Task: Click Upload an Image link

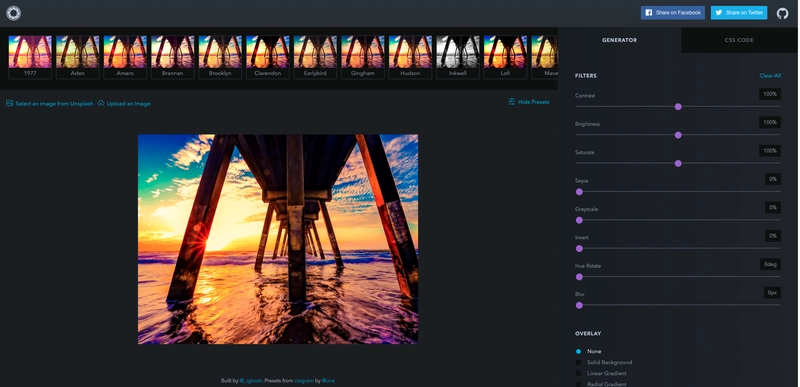Action: [x=124, y=104]
